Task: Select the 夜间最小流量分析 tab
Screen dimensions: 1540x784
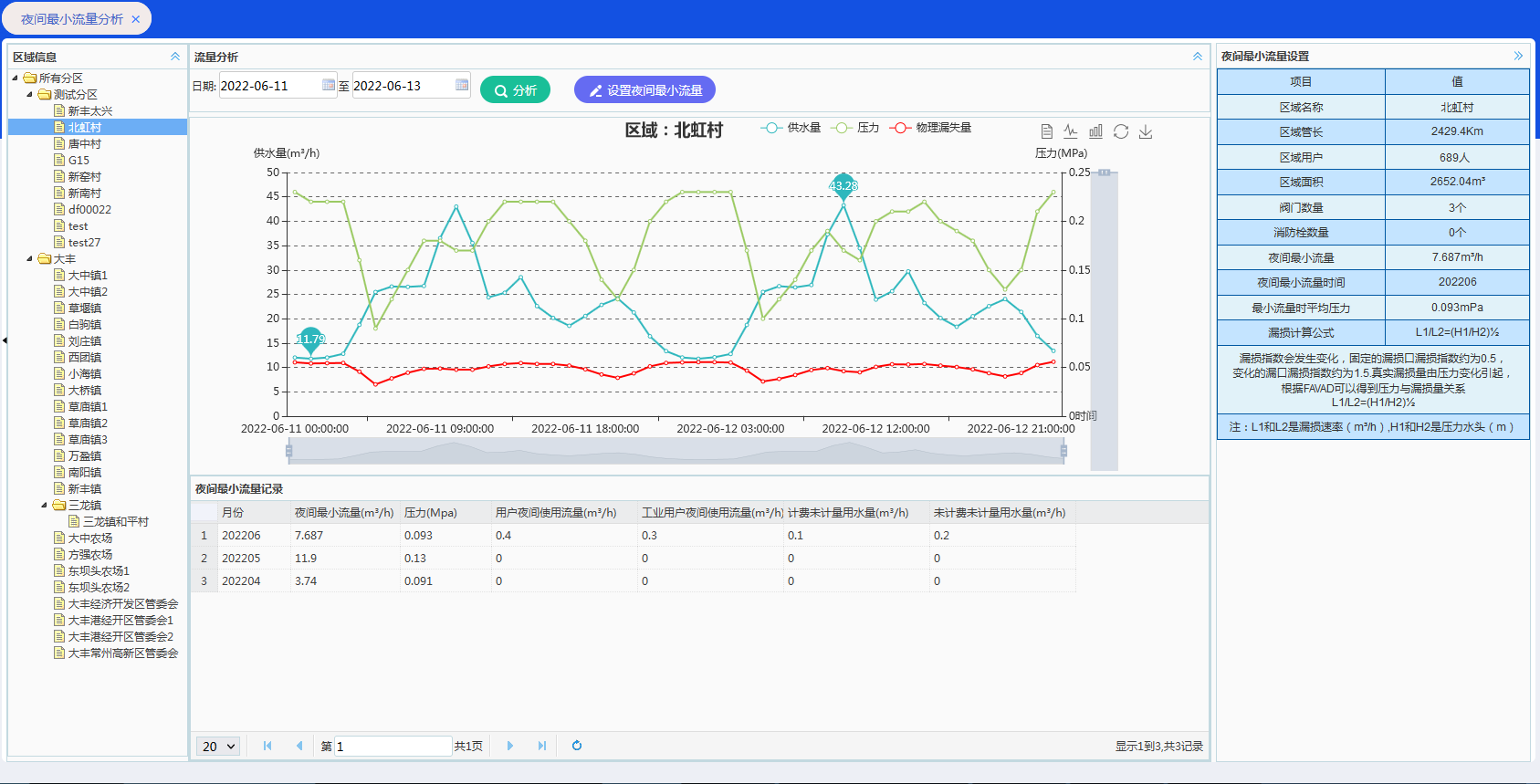Action: coord(72,19)
